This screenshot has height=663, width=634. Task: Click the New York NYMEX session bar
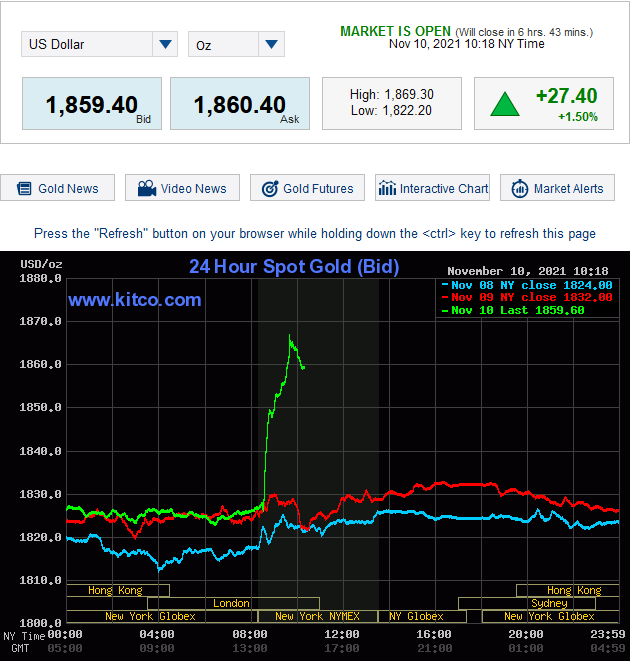[318, 616]
